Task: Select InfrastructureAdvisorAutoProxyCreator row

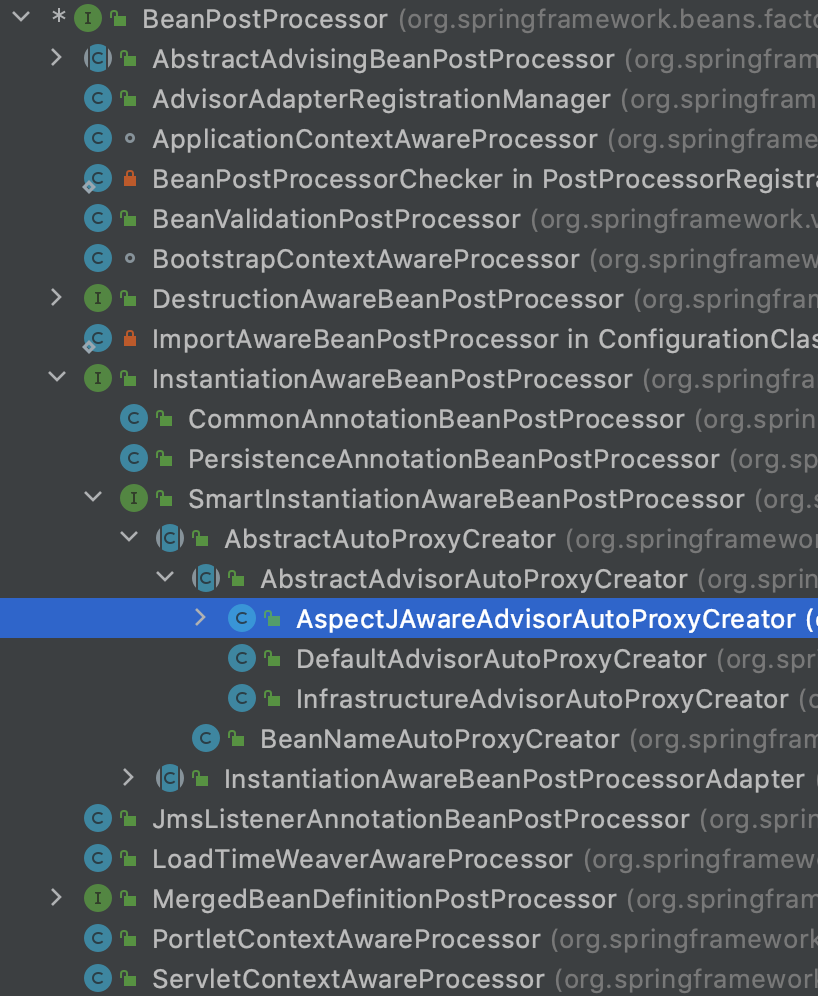Action: click(x=409, y=699)
